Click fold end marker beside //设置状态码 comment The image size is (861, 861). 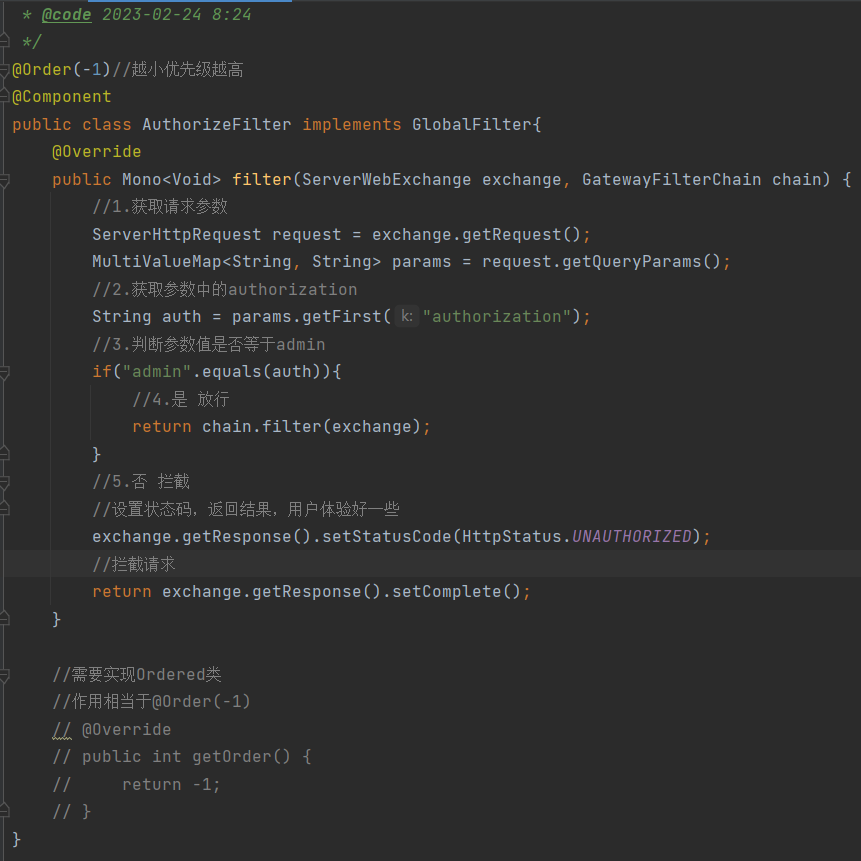coord(4,509)
